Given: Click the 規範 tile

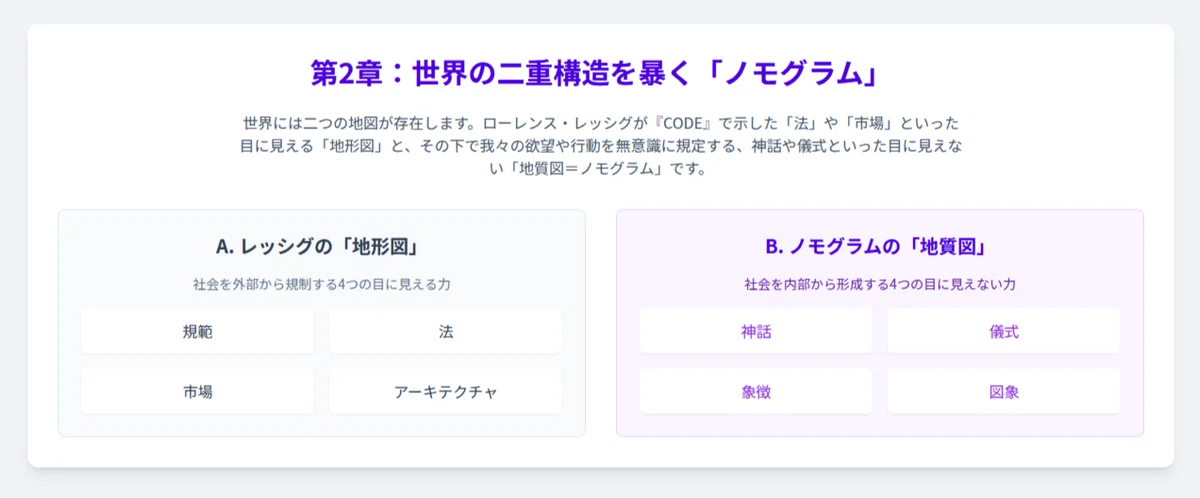Looking at the screenshot, I should click(197, 331).
